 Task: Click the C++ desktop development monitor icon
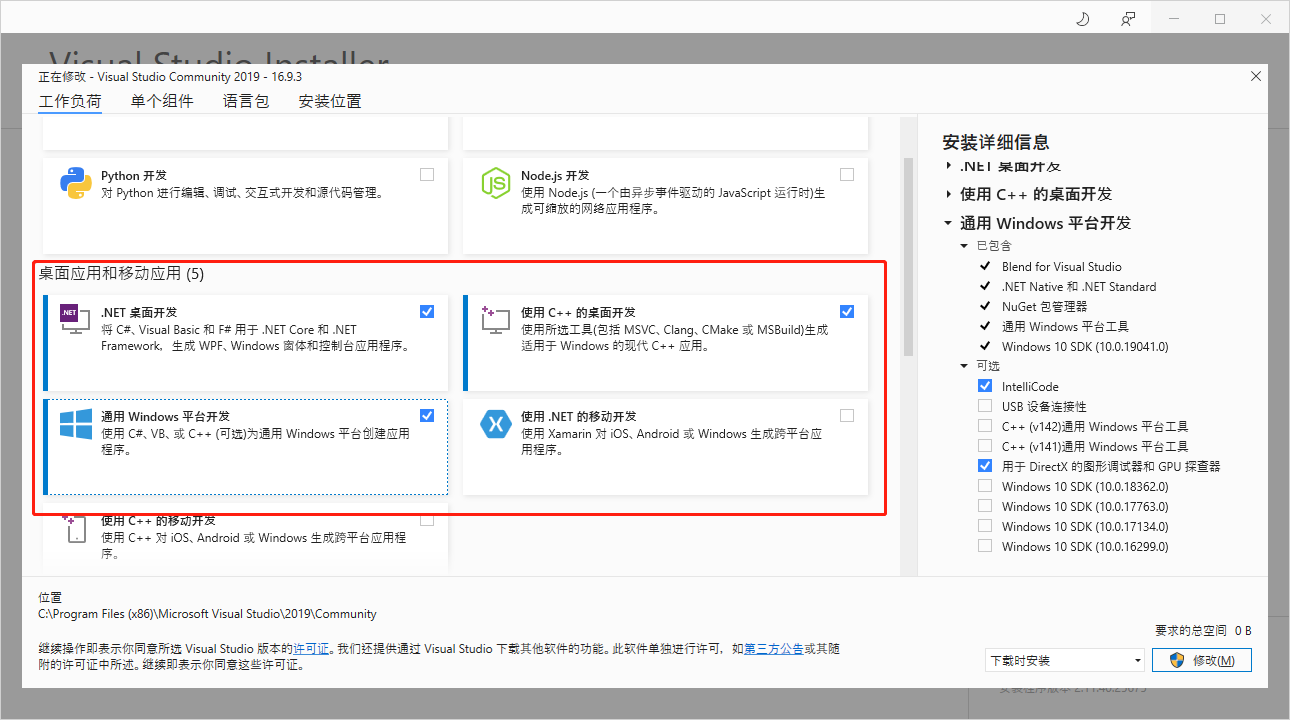coord(496,319)
